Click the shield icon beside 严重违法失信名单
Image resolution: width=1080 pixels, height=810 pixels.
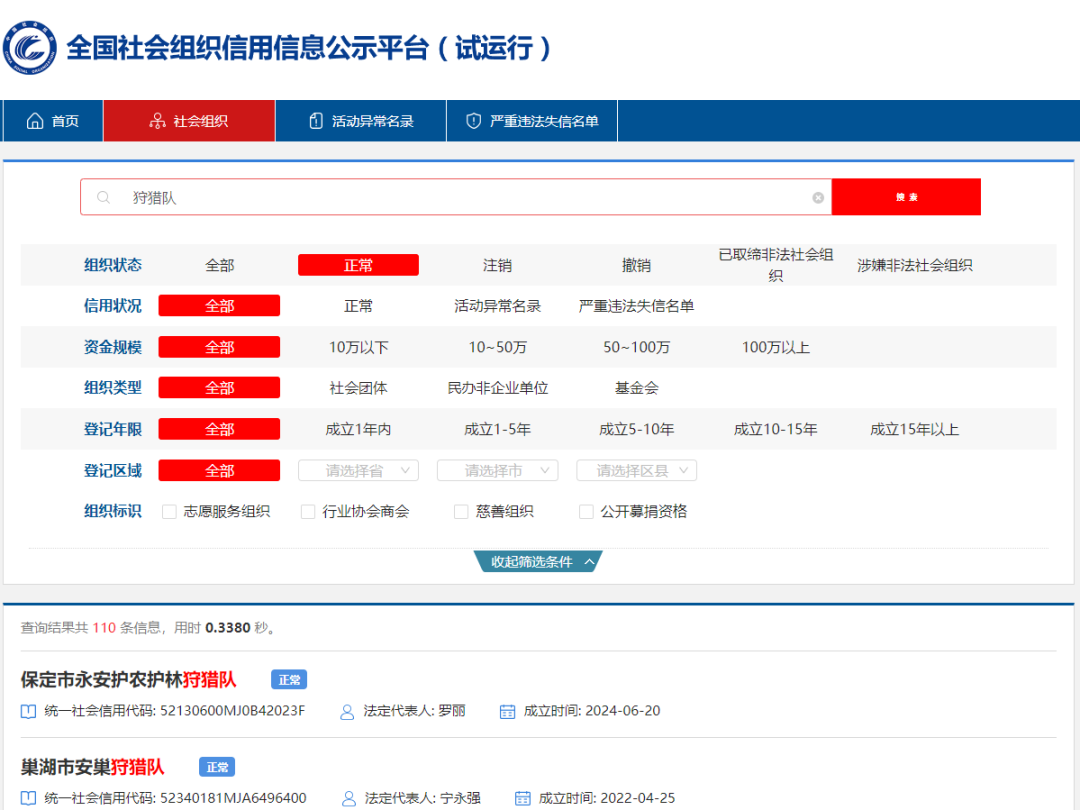pyautogui.click(x=472, y=120)
